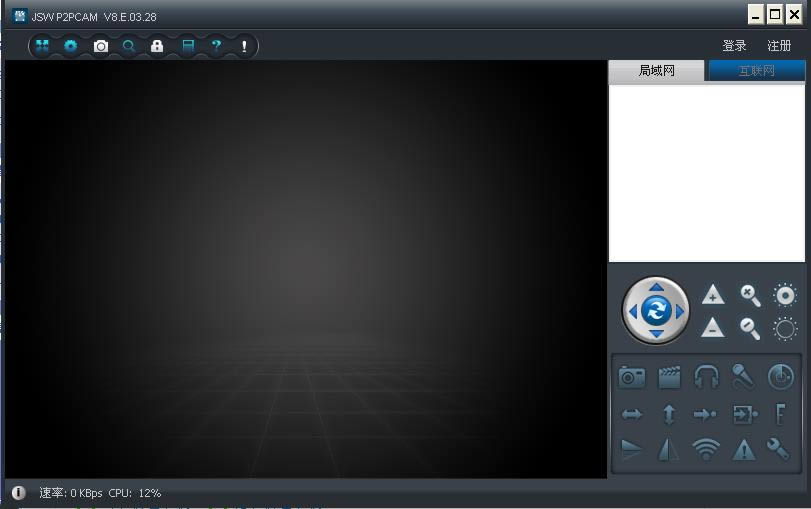Click the camera icon in the top toolbar
Image resolution: width=811 pixels, height=509 pixels.
(x=100, y=46)
